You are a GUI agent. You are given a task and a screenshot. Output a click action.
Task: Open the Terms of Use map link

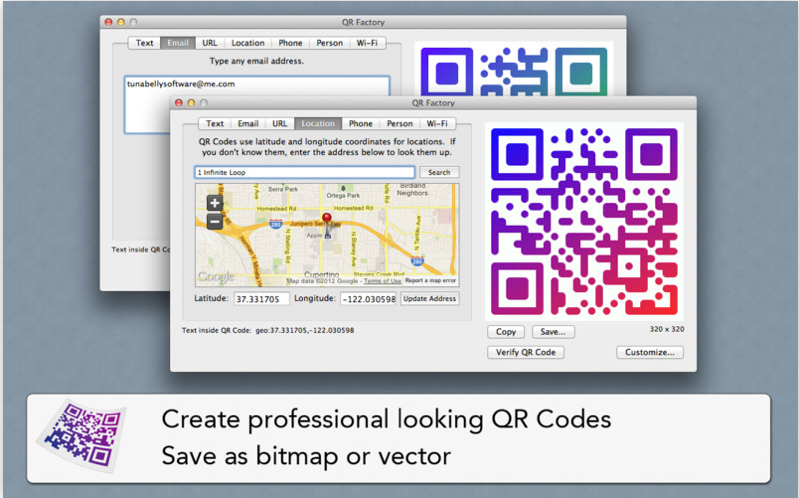[383, 281]
